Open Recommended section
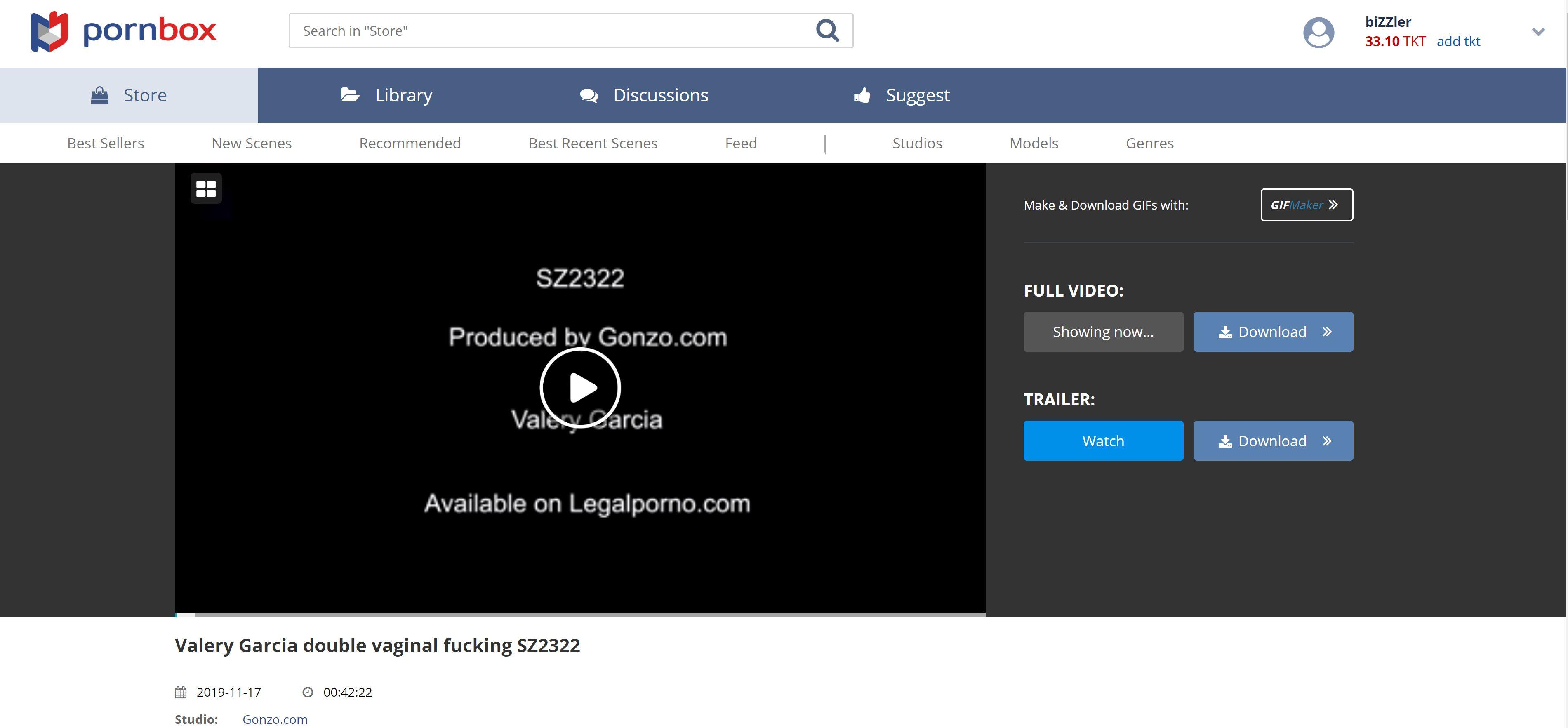Screen dimensions: 1568x728 [x=410, y=143]
